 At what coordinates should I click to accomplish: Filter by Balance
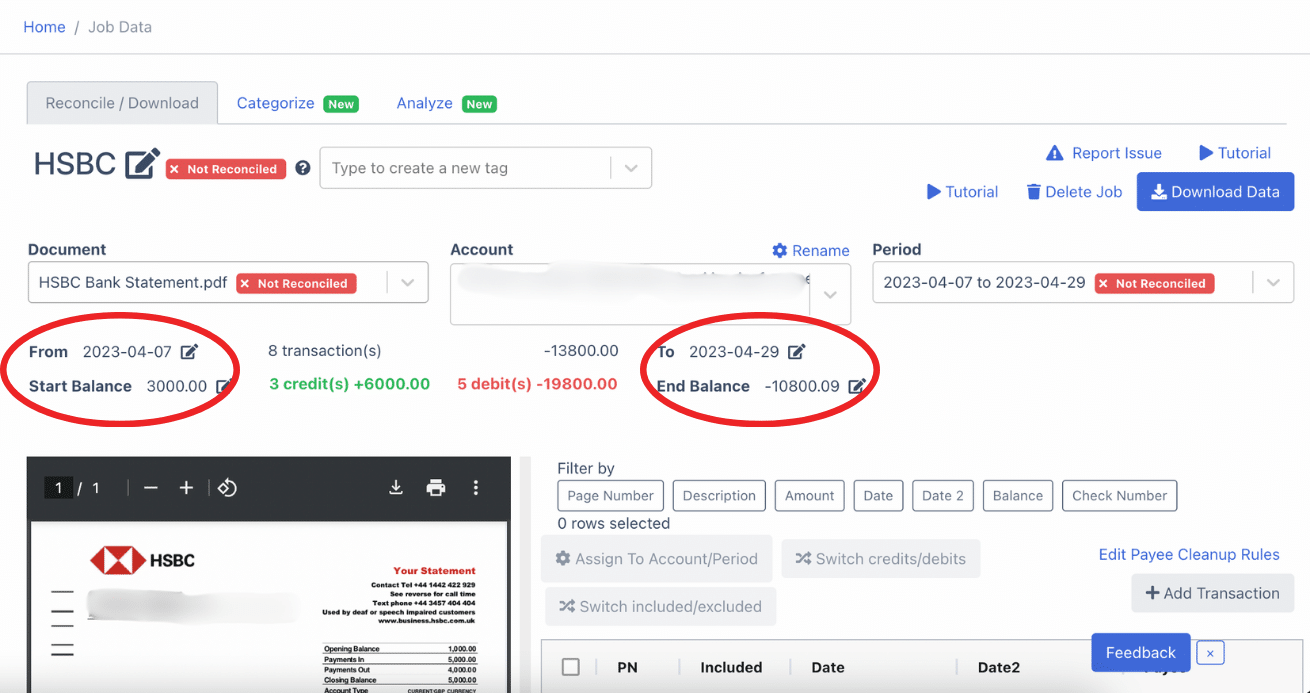click(x=1018, y=496)
